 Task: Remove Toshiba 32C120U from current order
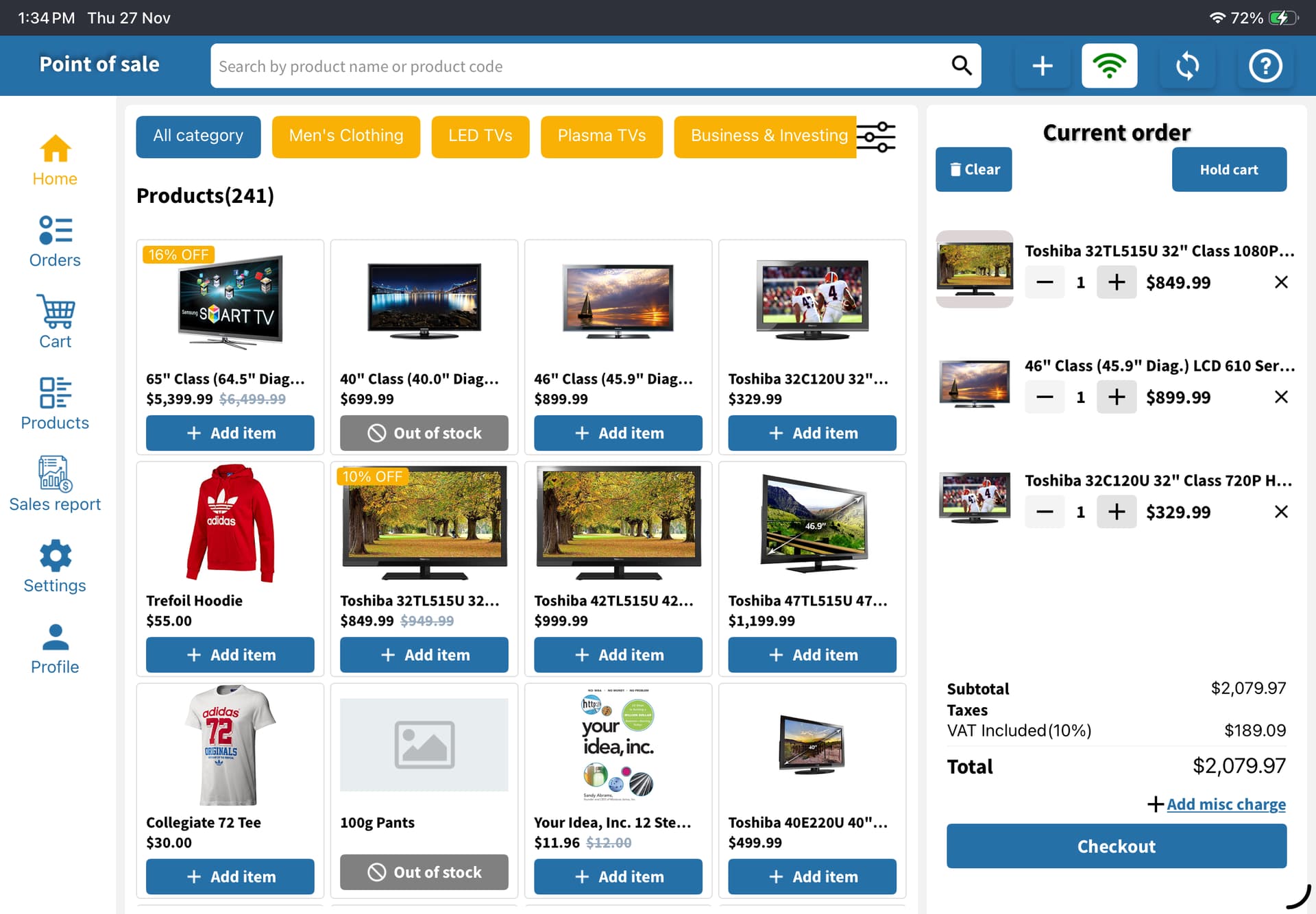1280,512
